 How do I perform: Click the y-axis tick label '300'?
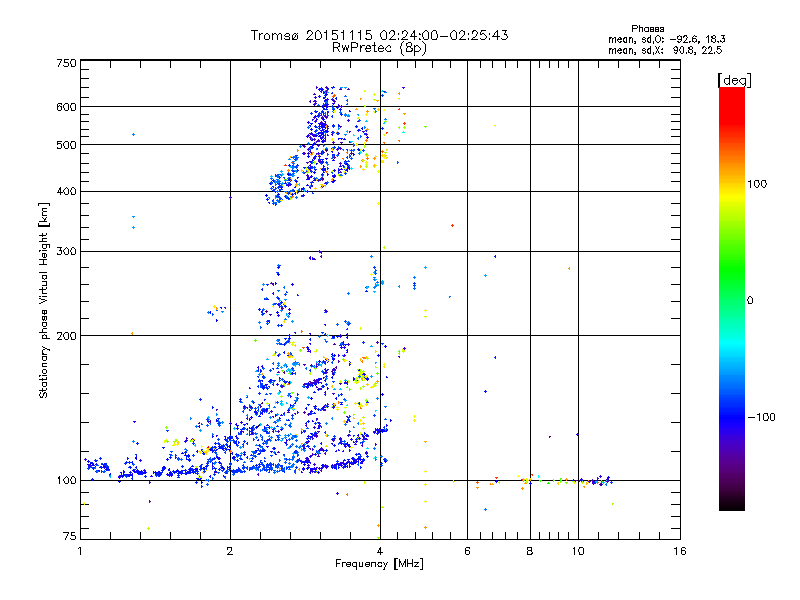66,252
